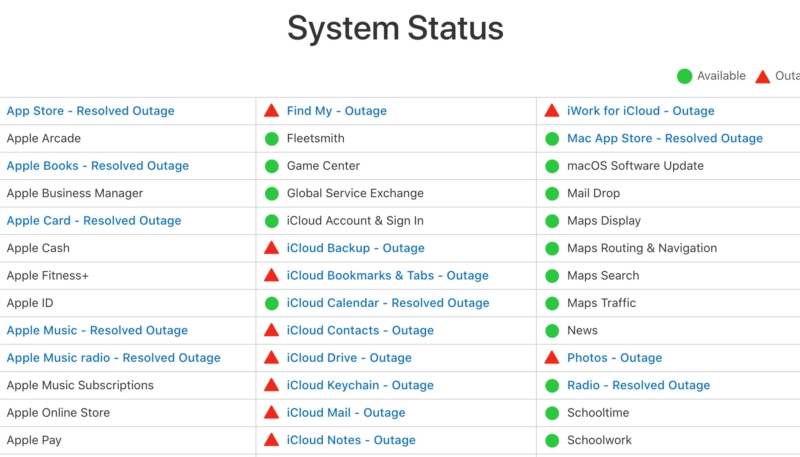The width and height of the screenshot is (800, 457).
Task: Click the System Status page heading
Action: [x=395, y=28]
